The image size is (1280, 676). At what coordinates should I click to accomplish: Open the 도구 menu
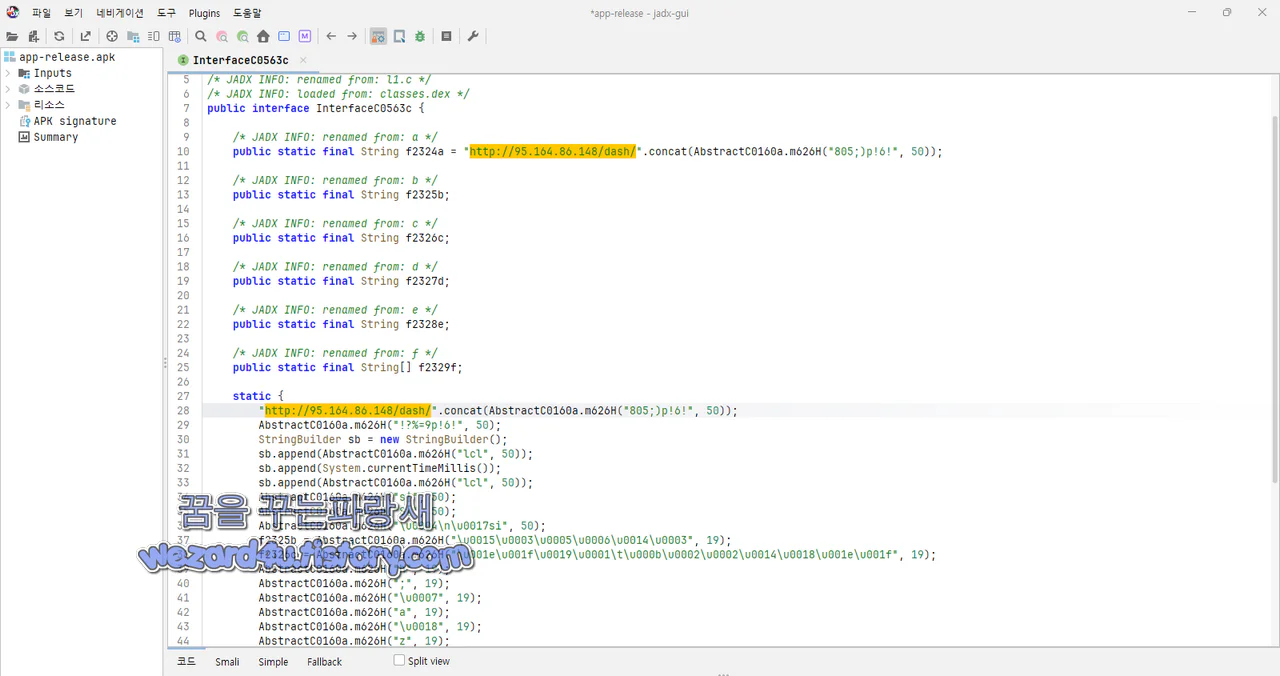click(x=166, y=13)
